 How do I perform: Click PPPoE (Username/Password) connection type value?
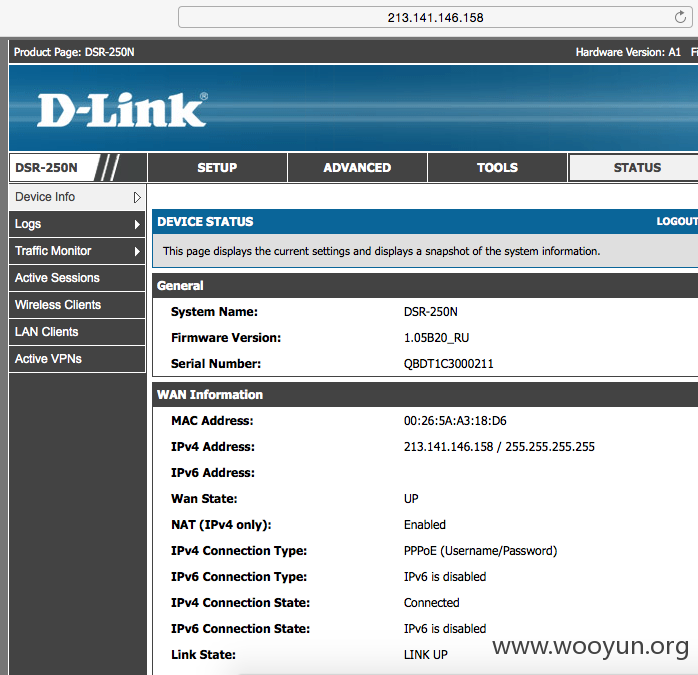(x=480, y=551)
